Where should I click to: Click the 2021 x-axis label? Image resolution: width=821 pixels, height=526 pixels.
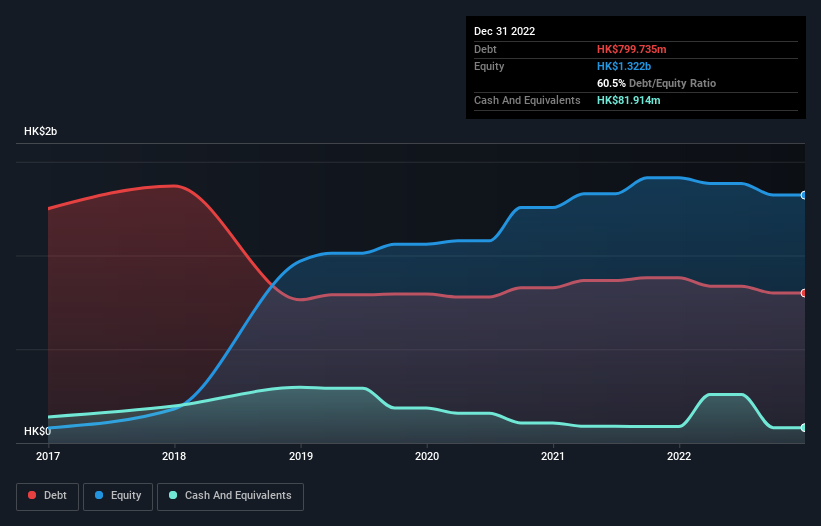553,456
